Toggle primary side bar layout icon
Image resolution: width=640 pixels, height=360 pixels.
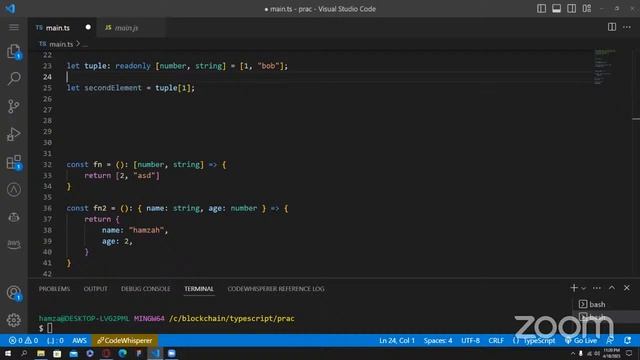click(541, 9)
